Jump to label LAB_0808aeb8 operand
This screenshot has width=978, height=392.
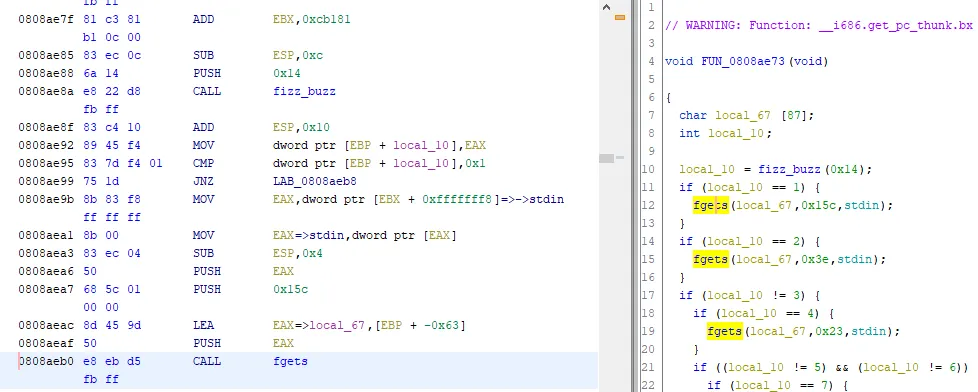314,182
